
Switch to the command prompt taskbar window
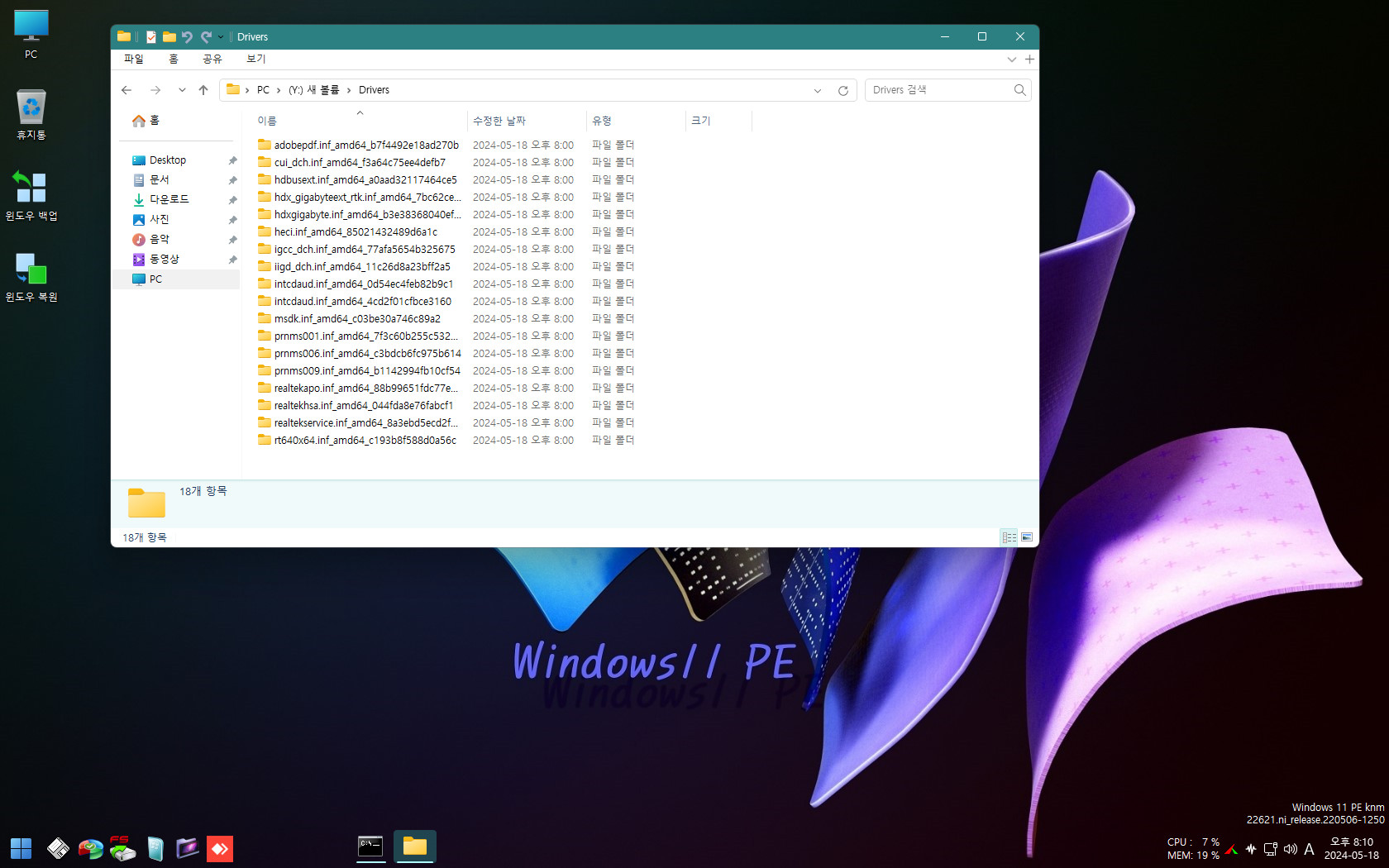[x=370, y=847]
